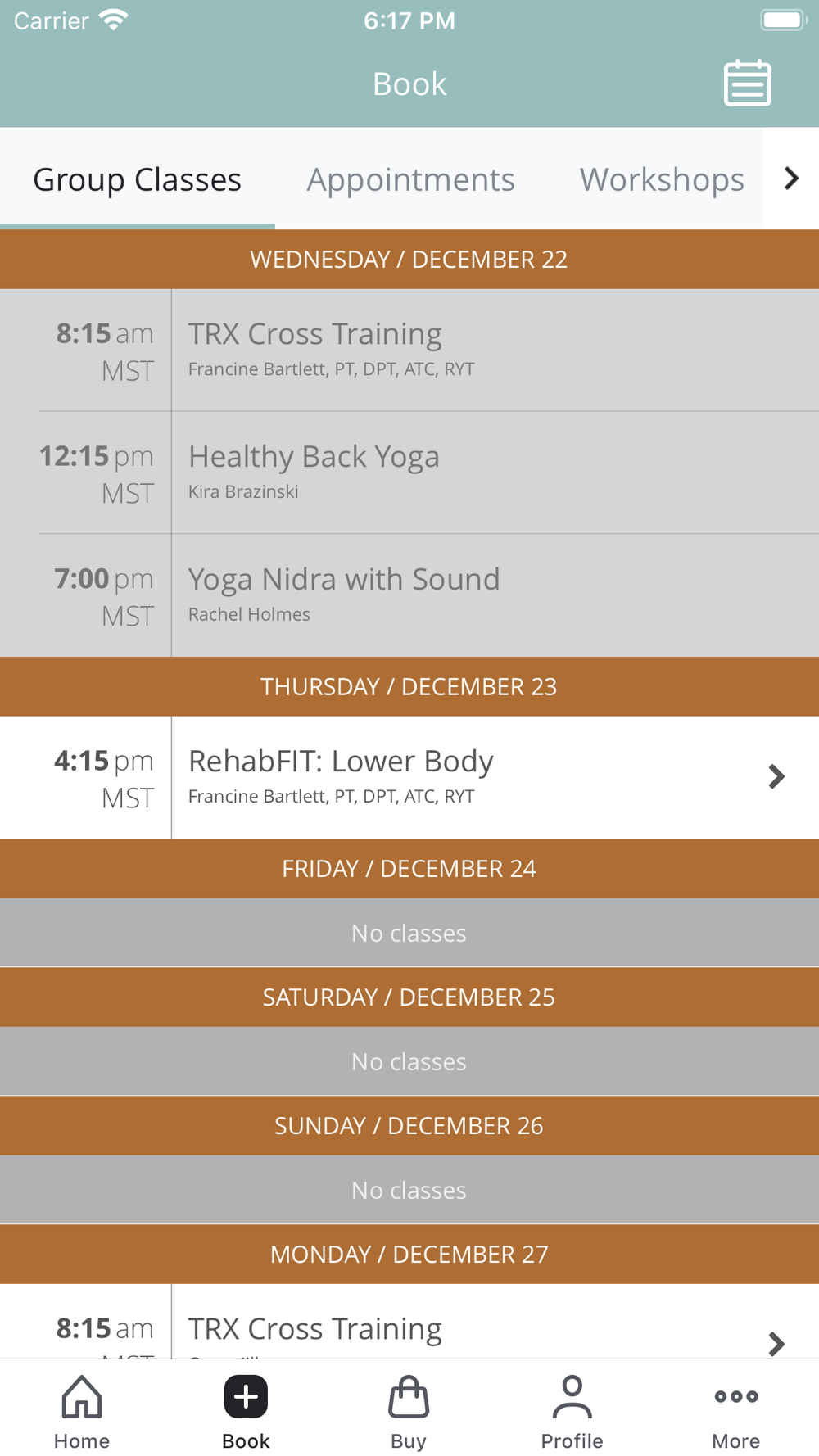Open the More dots icon
This screenshot has width=819, height=1456.
[735, 1395]
